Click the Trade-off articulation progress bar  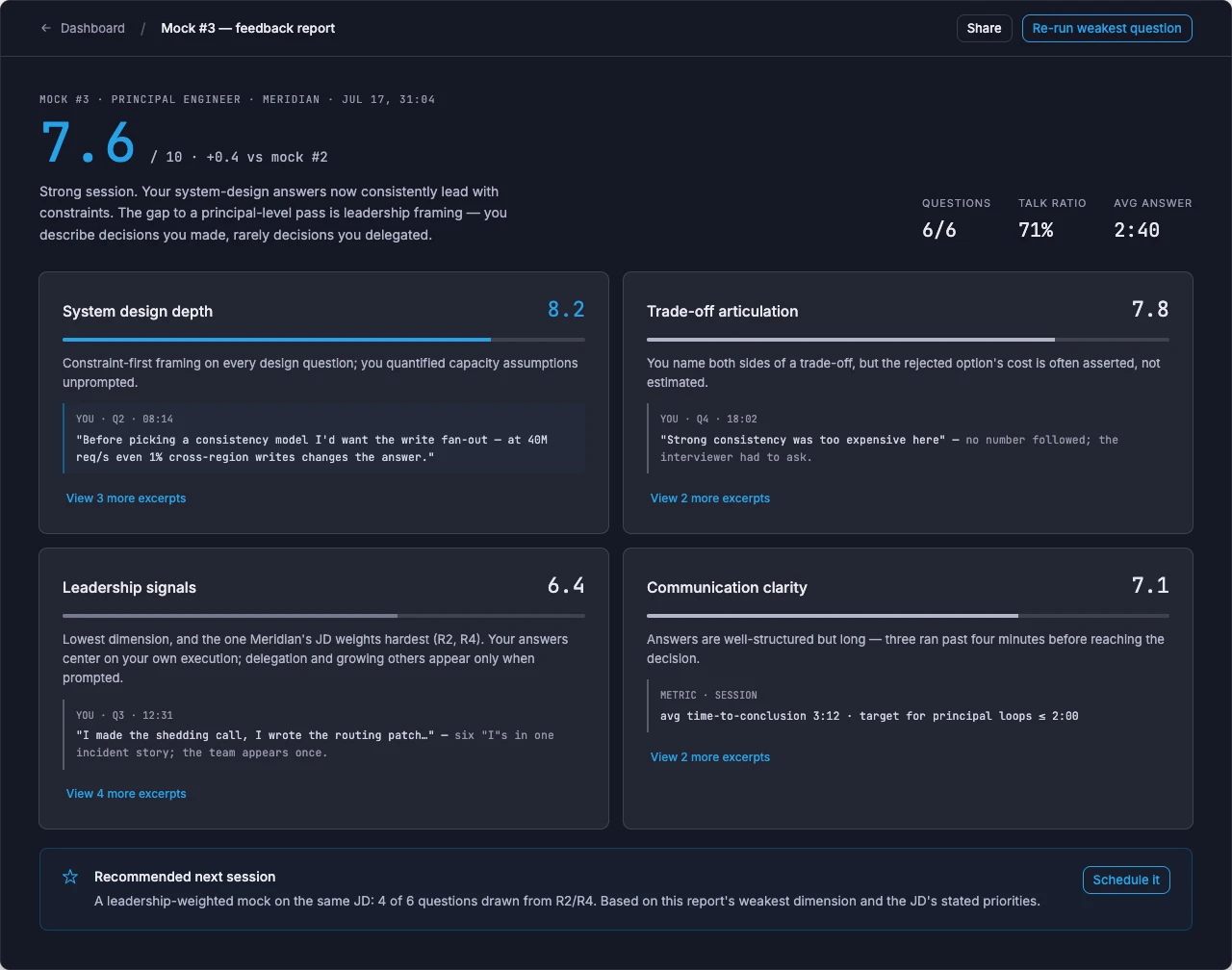pyautogui.click(x=908, y=340)
